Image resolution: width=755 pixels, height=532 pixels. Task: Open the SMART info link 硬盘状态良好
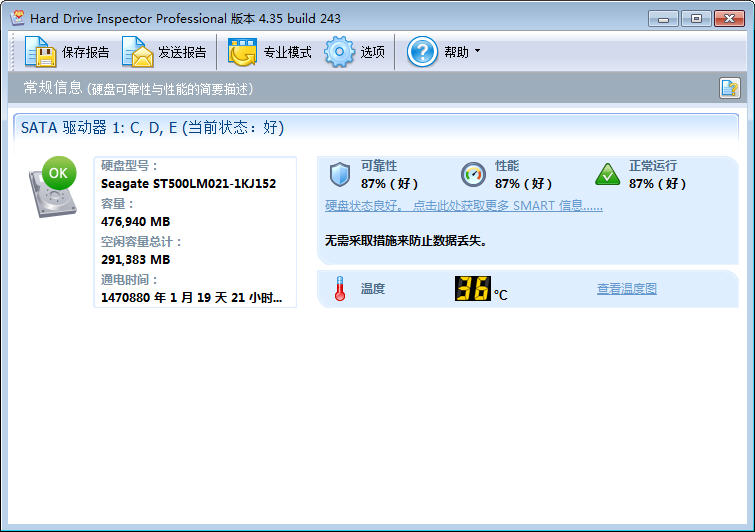[464, 206]
